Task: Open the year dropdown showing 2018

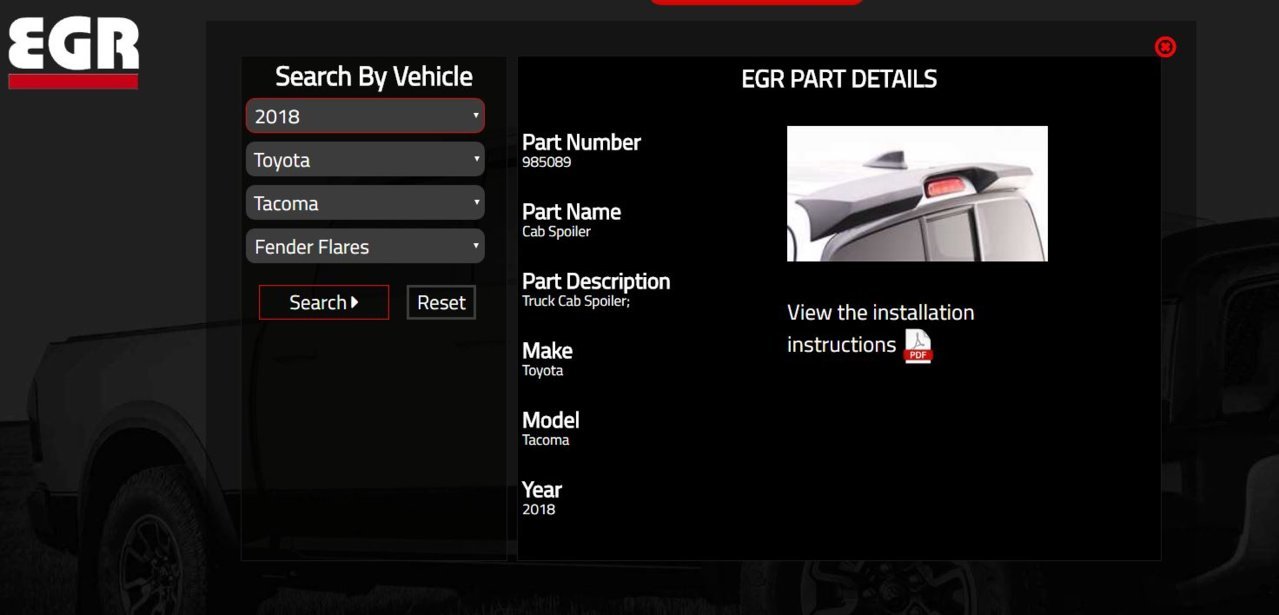Action: tap(365, 116)
